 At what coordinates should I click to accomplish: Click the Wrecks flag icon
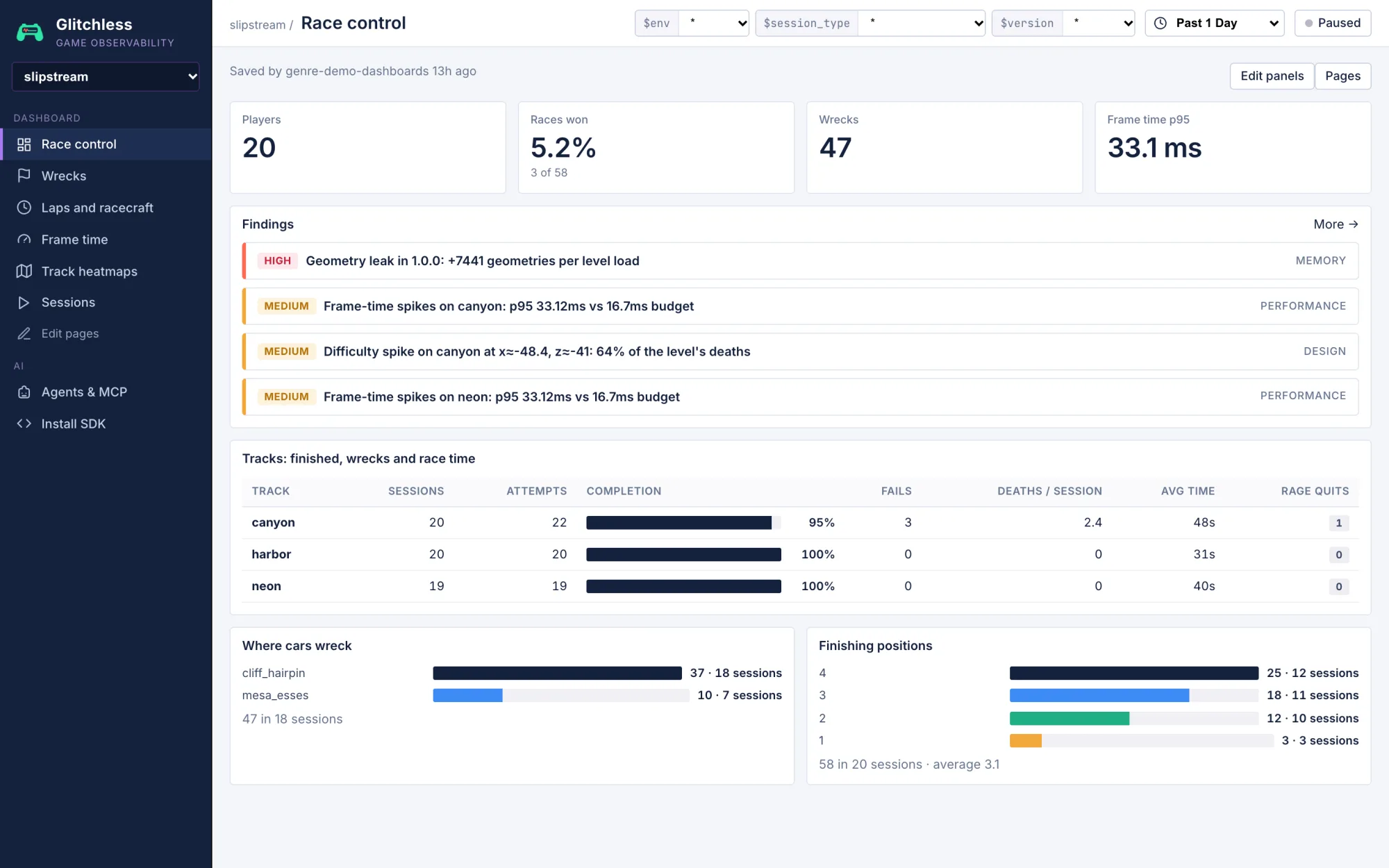24,176
